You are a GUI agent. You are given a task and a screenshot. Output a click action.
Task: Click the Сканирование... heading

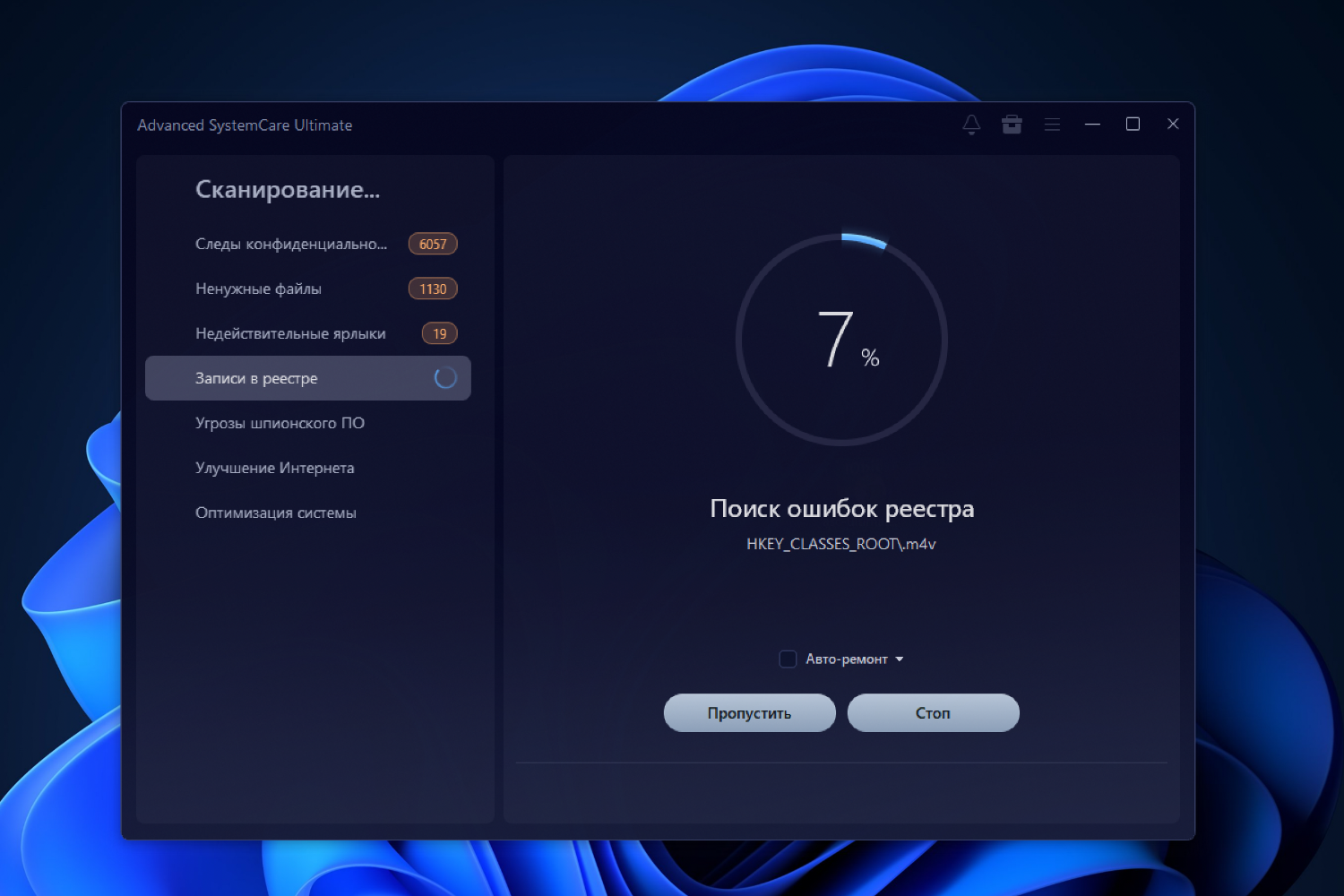288,190
